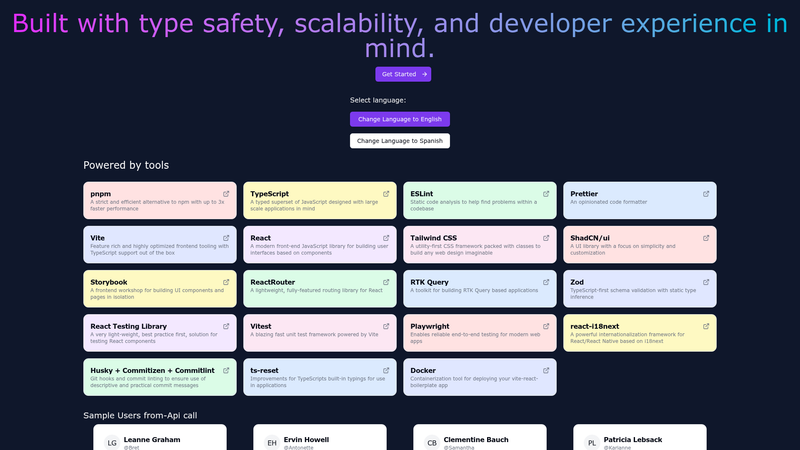Image resolution: width=800 pixels, height=450 pixels.
Task: Open pnpm card external link icon
Action: point(226,194)
